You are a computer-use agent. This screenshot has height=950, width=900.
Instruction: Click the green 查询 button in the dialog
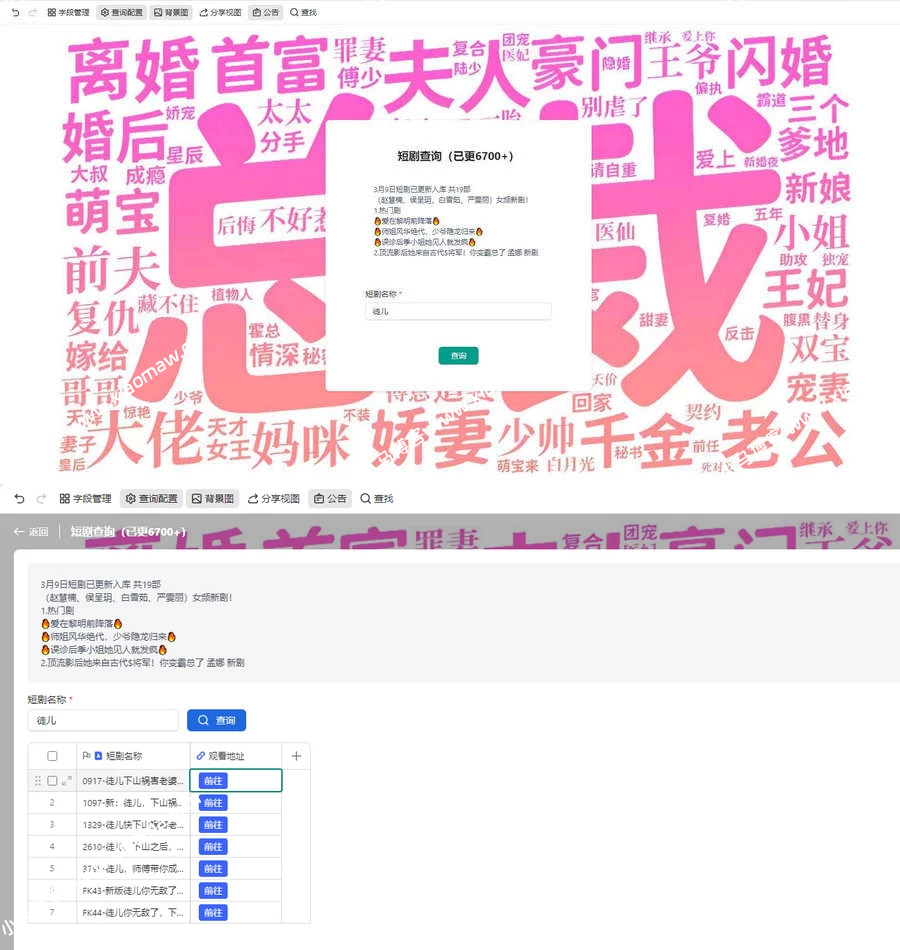[x=458, y=356]
